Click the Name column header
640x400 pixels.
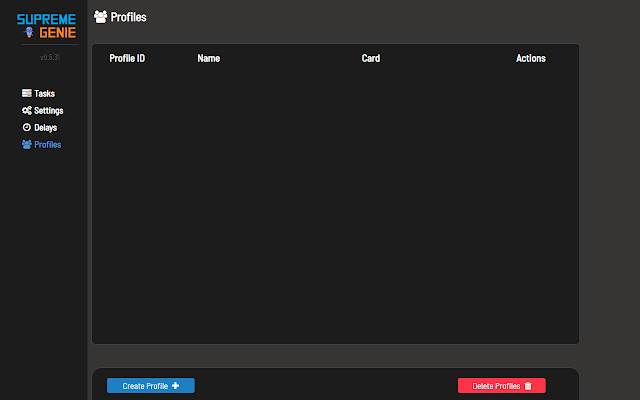pos(209,58)
